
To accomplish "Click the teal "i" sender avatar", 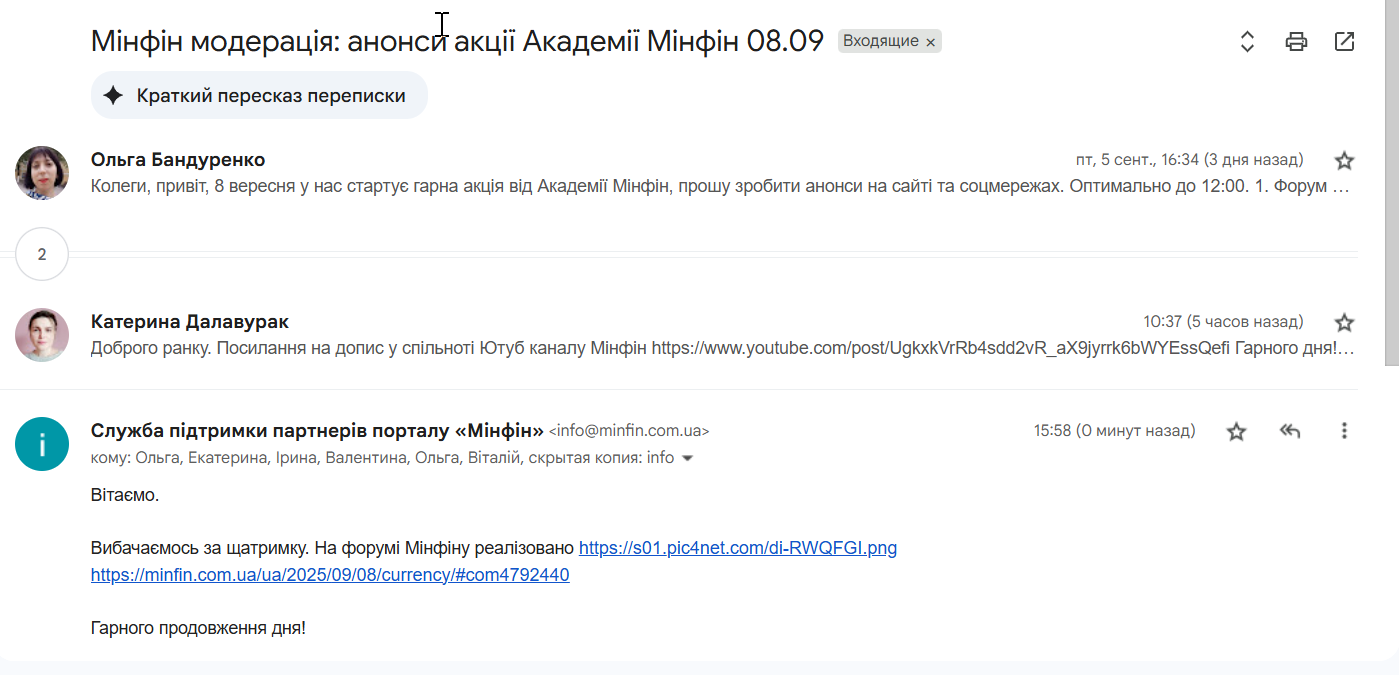I will (42, 444).
